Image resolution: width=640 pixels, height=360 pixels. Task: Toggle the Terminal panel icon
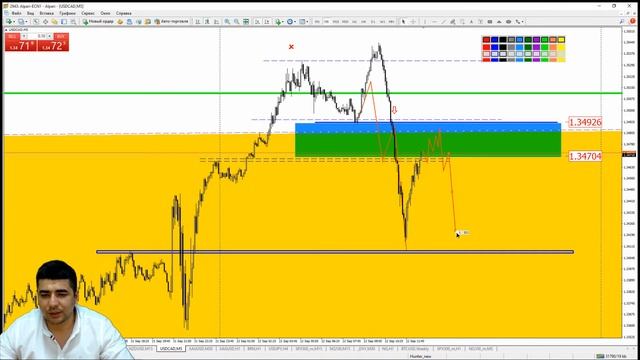(x=64, y=21)
